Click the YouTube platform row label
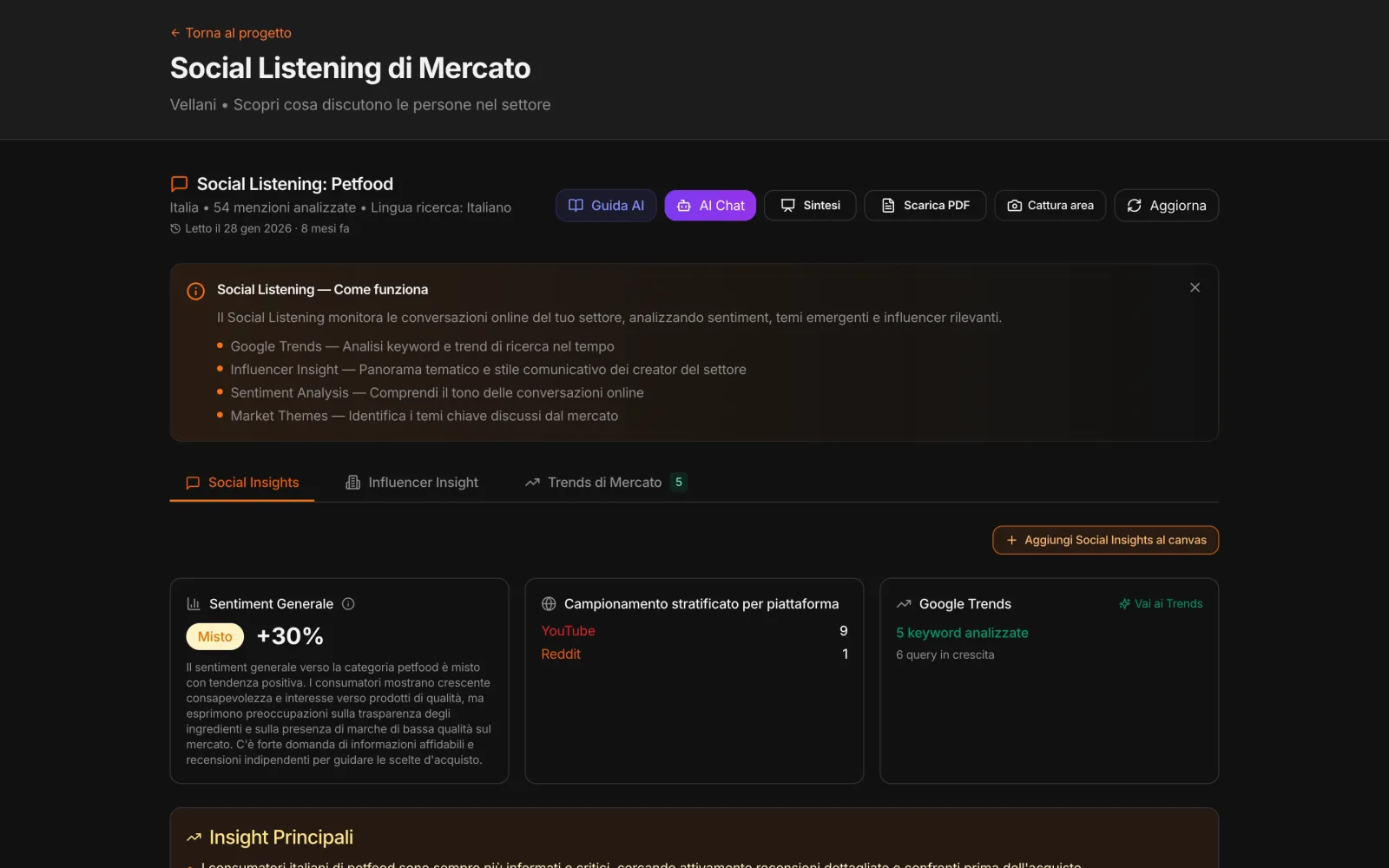1389x868 pixels. tap(569, 631)
